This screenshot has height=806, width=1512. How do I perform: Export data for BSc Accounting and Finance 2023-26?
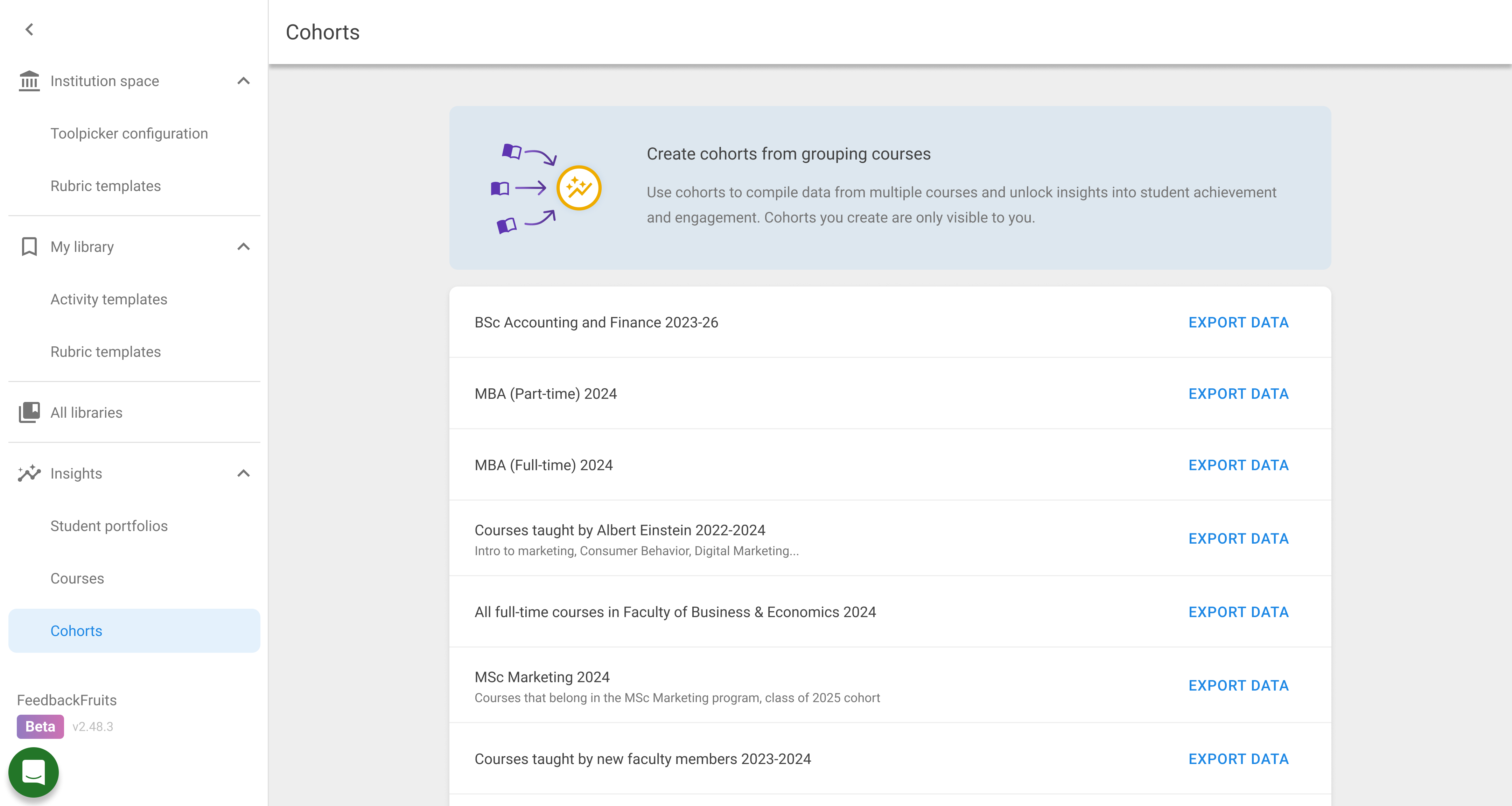[x=1239, y=323]
